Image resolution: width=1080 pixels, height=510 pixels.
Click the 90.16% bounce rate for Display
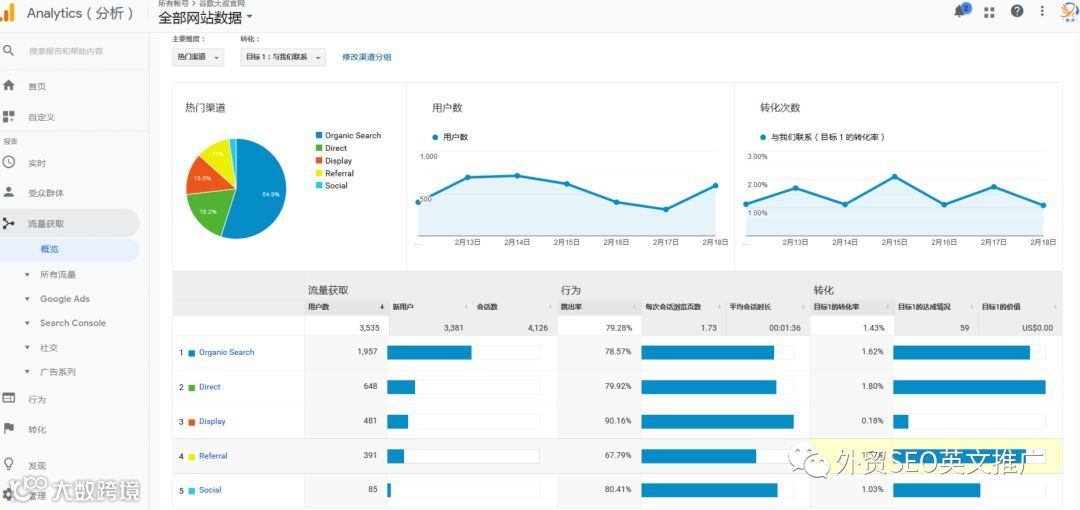coord(619,421)
